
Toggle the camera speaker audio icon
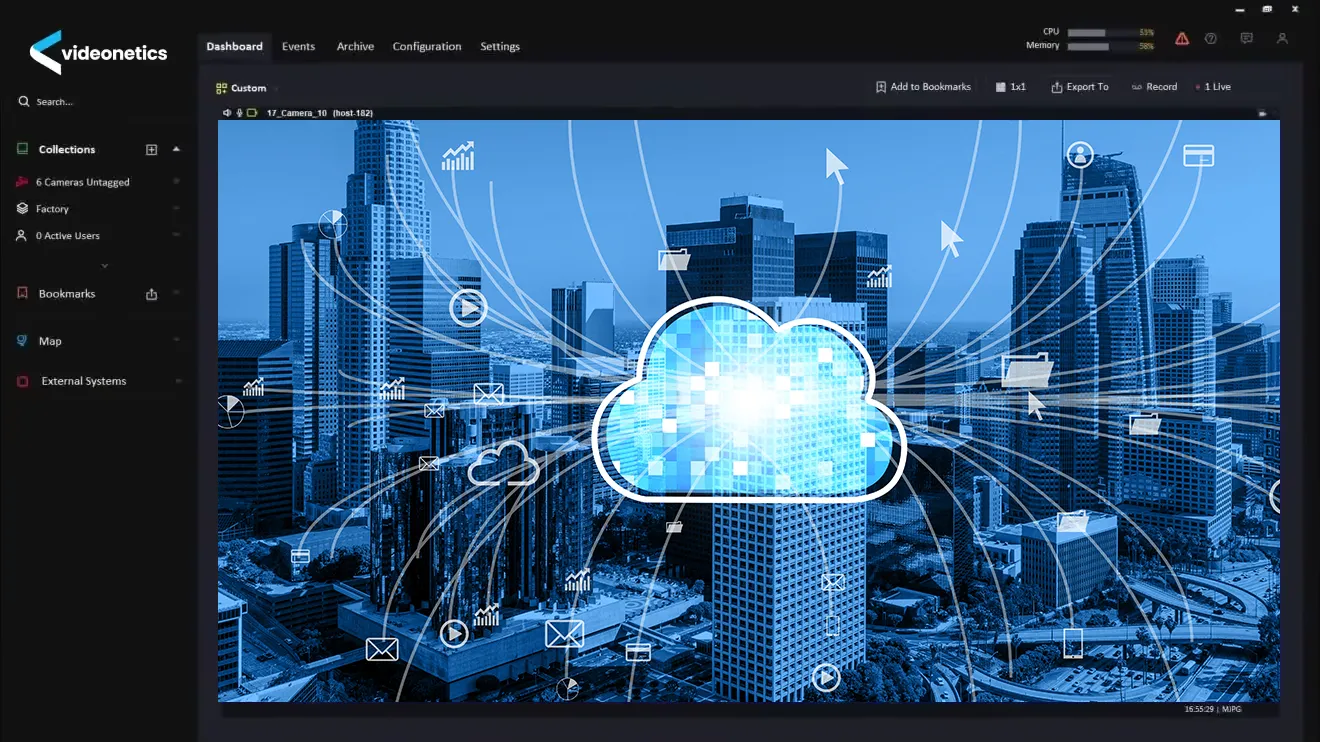pos(228,113)
